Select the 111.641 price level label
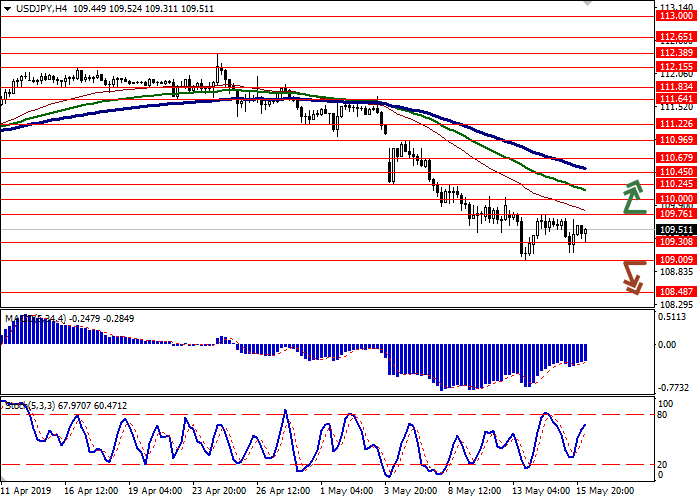The width and height of the screenshot is (700, 500). (x=676, y=99)
